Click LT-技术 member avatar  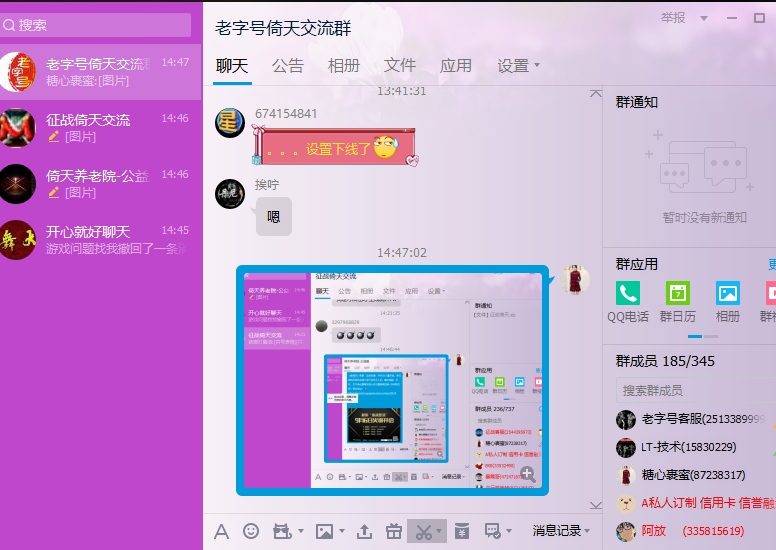(626, 448)
